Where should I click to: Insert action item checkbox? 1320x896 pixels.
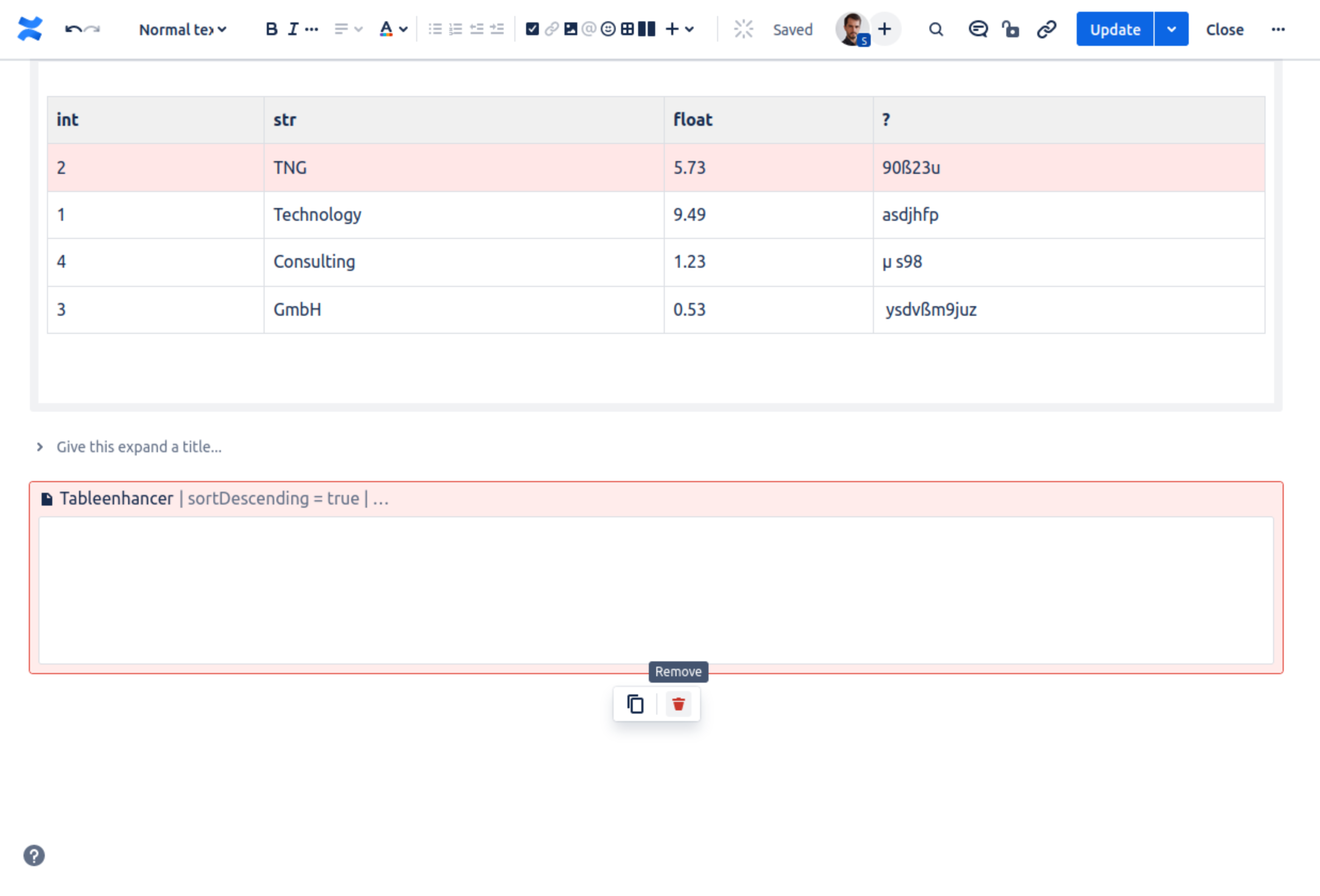532,29
